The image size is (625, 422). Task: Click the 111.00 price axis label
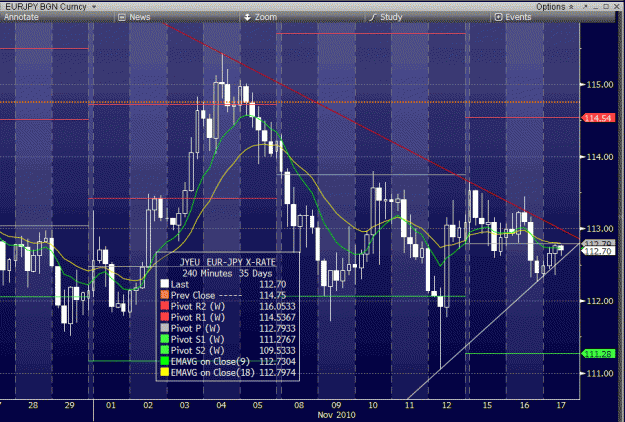[600, 373]
